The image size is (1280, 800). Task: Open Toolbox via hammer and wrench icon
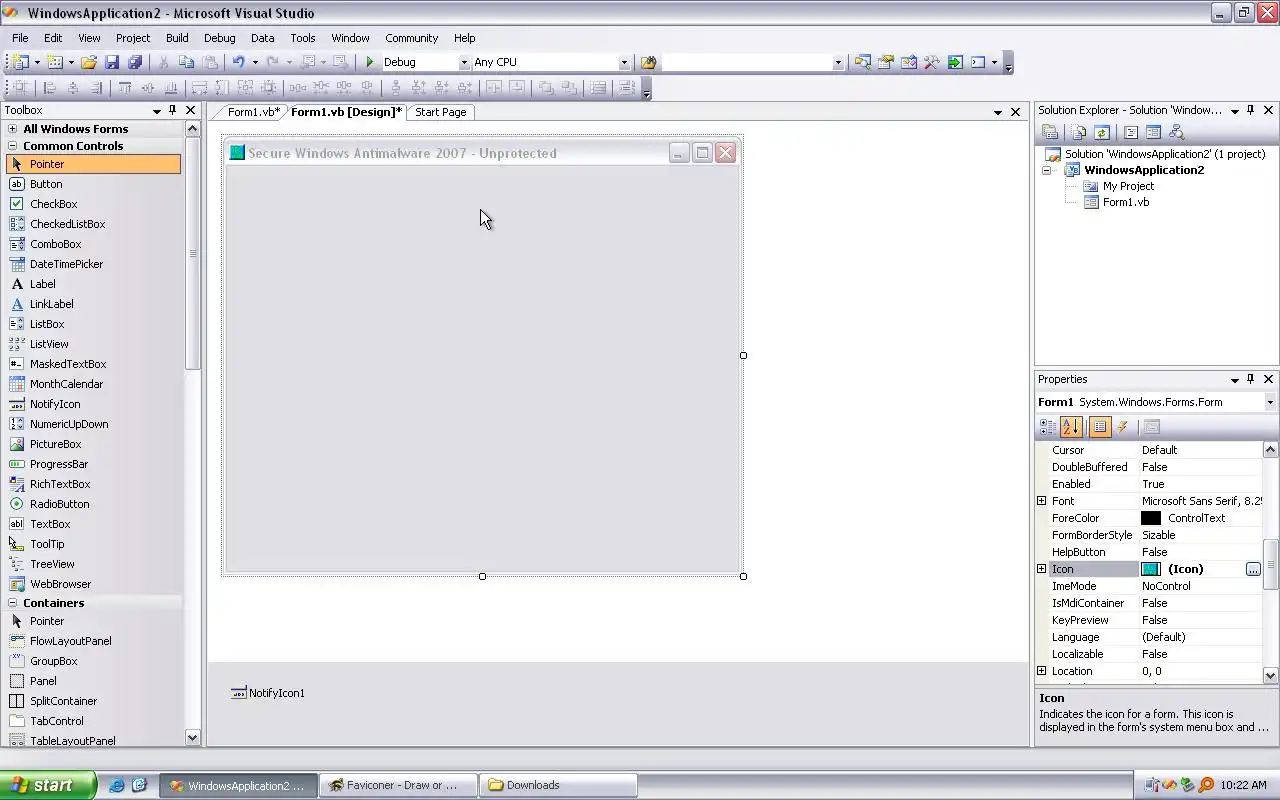(932, 62)
